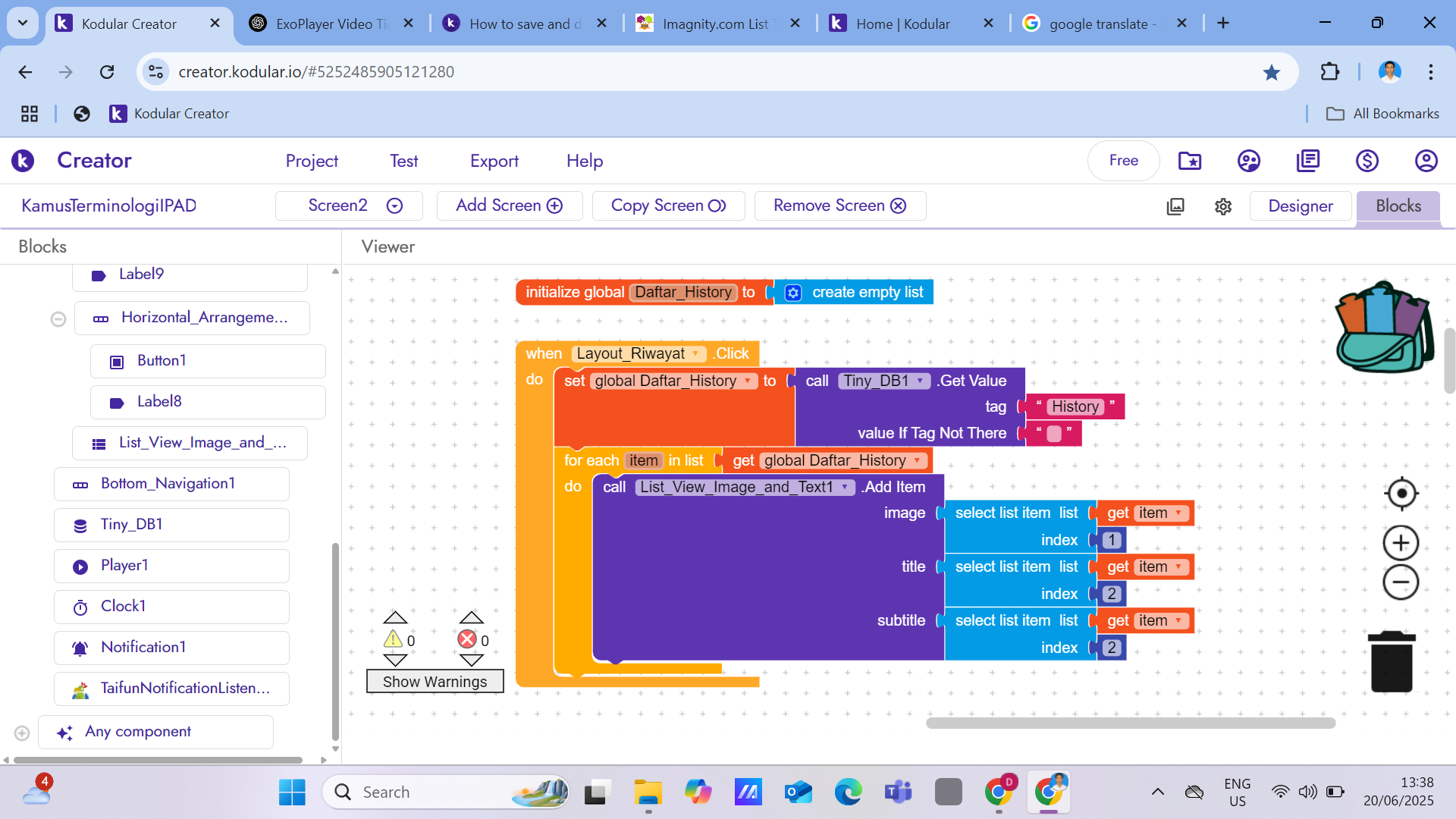Open the backpack icon in the viewer
Image resolution: width=1456 pixels, height=819 pixels.
(1385, 328)
